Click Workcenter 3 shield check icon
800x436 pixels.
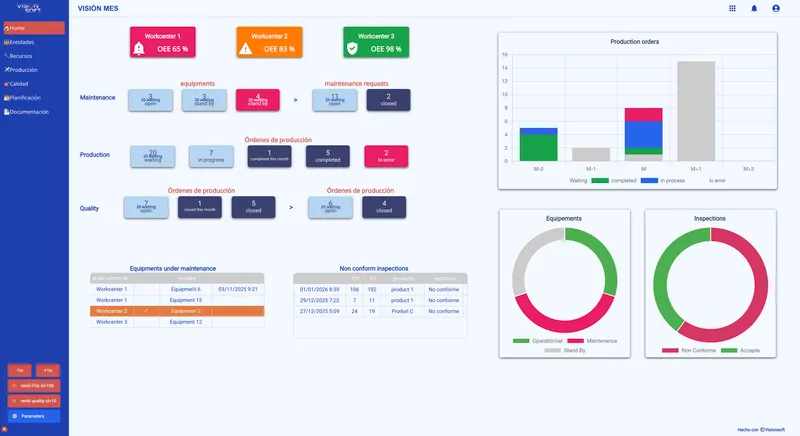coord(352,48)
